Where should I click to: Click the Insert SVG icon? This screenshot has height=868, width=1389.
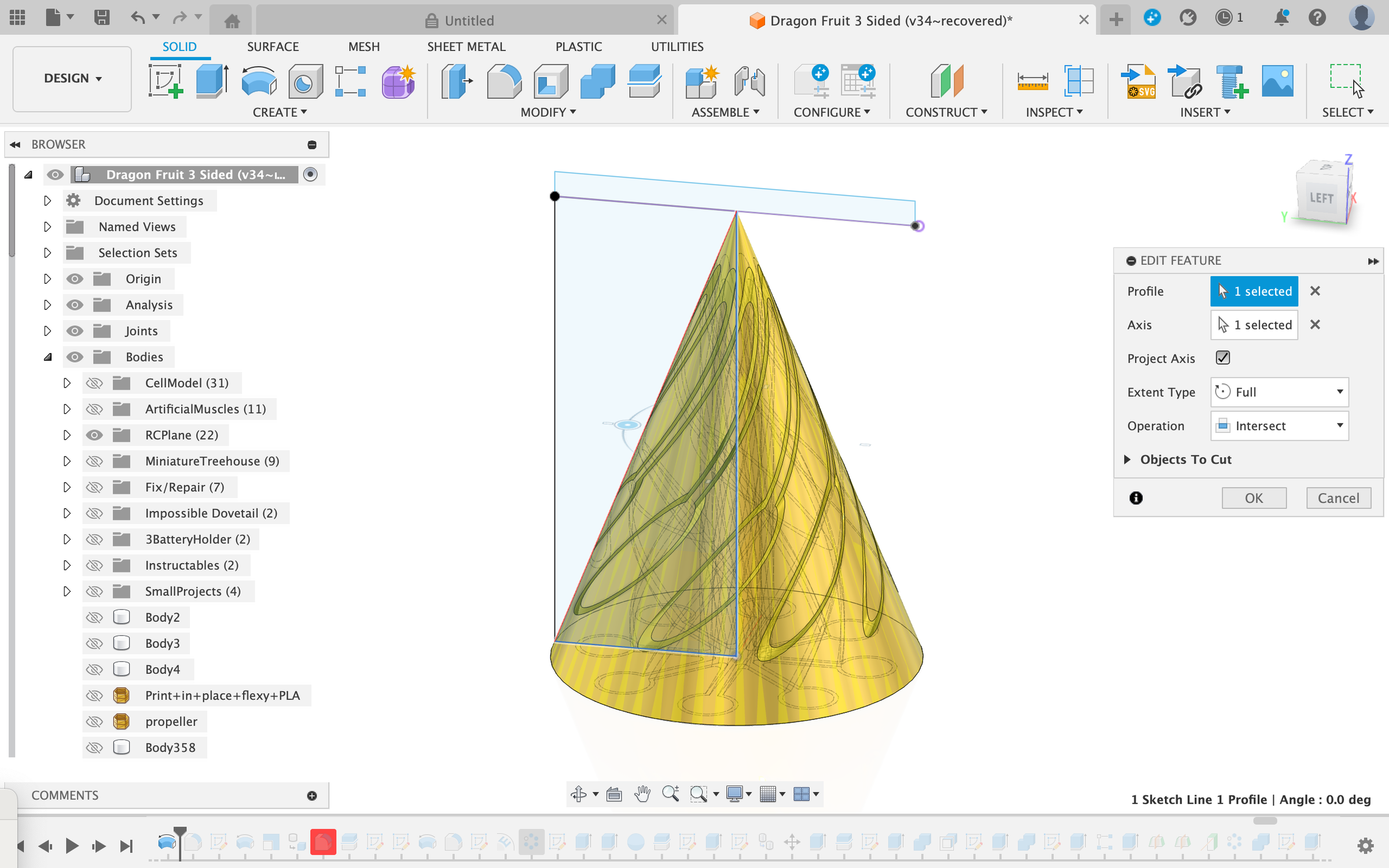(1137, 81)
